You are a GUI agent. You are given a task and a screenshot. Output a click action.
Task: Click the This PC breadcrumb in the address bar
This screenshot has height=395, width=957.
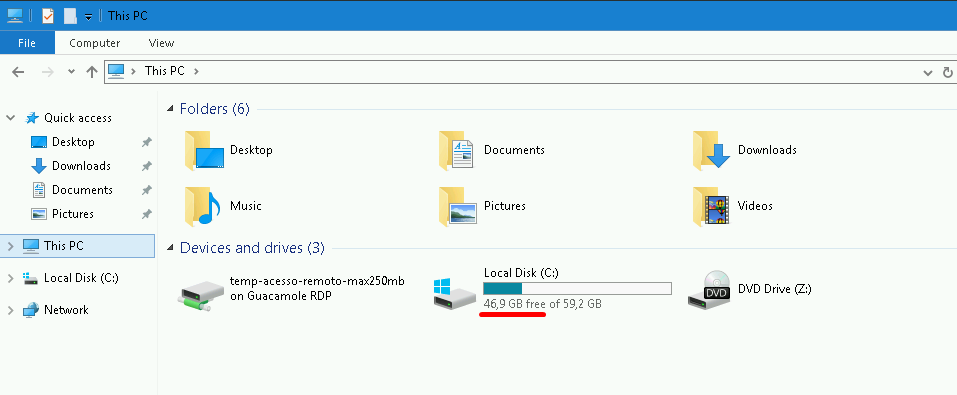[x=164, y=71]
